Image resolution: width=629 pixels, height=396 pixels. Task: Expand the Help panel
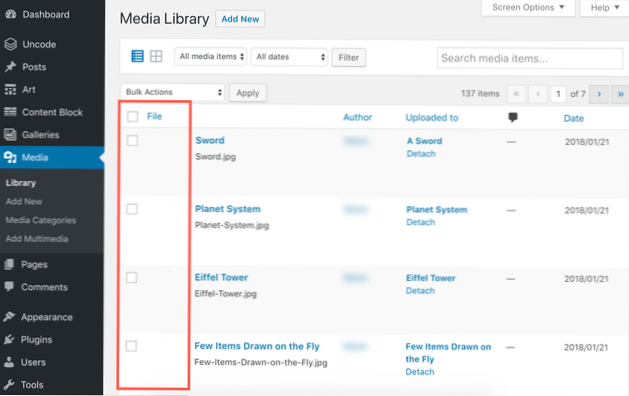coord(605,8)
